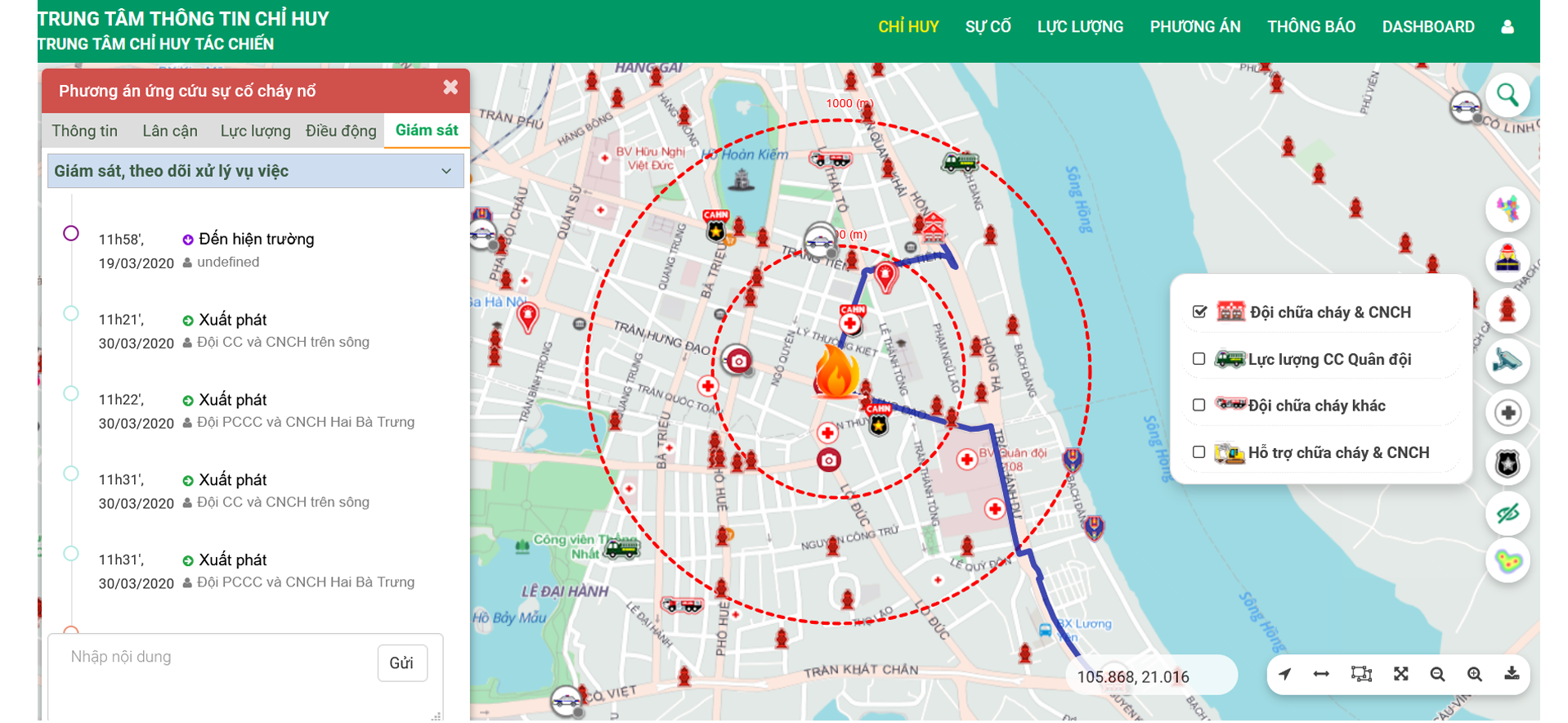Switch to the Lực lượng tab

tap(255, 131)
